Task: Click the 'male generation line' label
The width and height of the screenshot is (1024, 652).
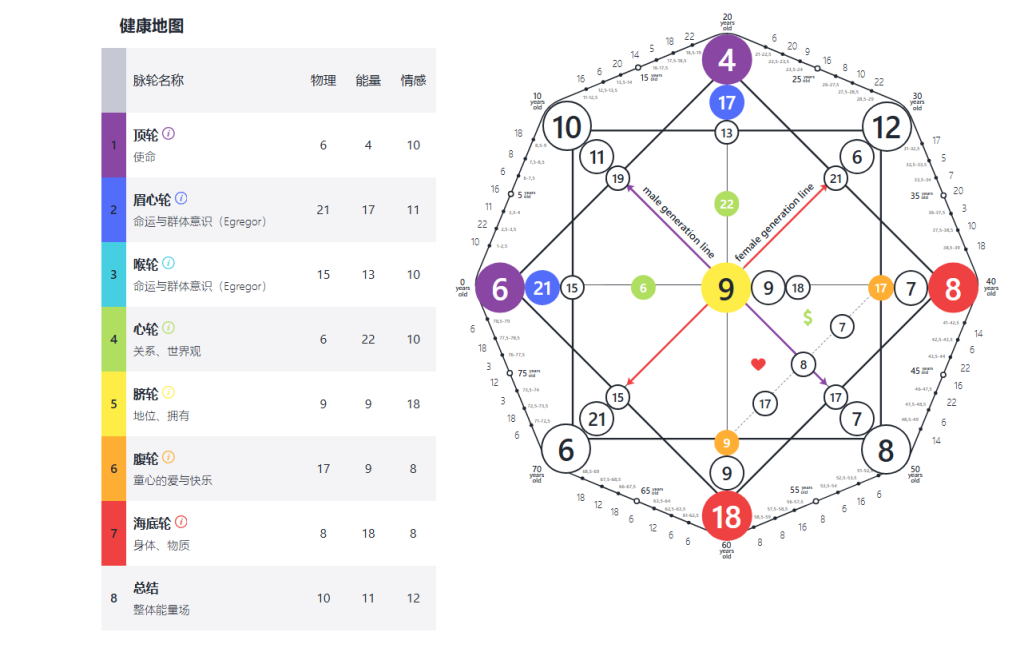Action: tap(677, 216)
